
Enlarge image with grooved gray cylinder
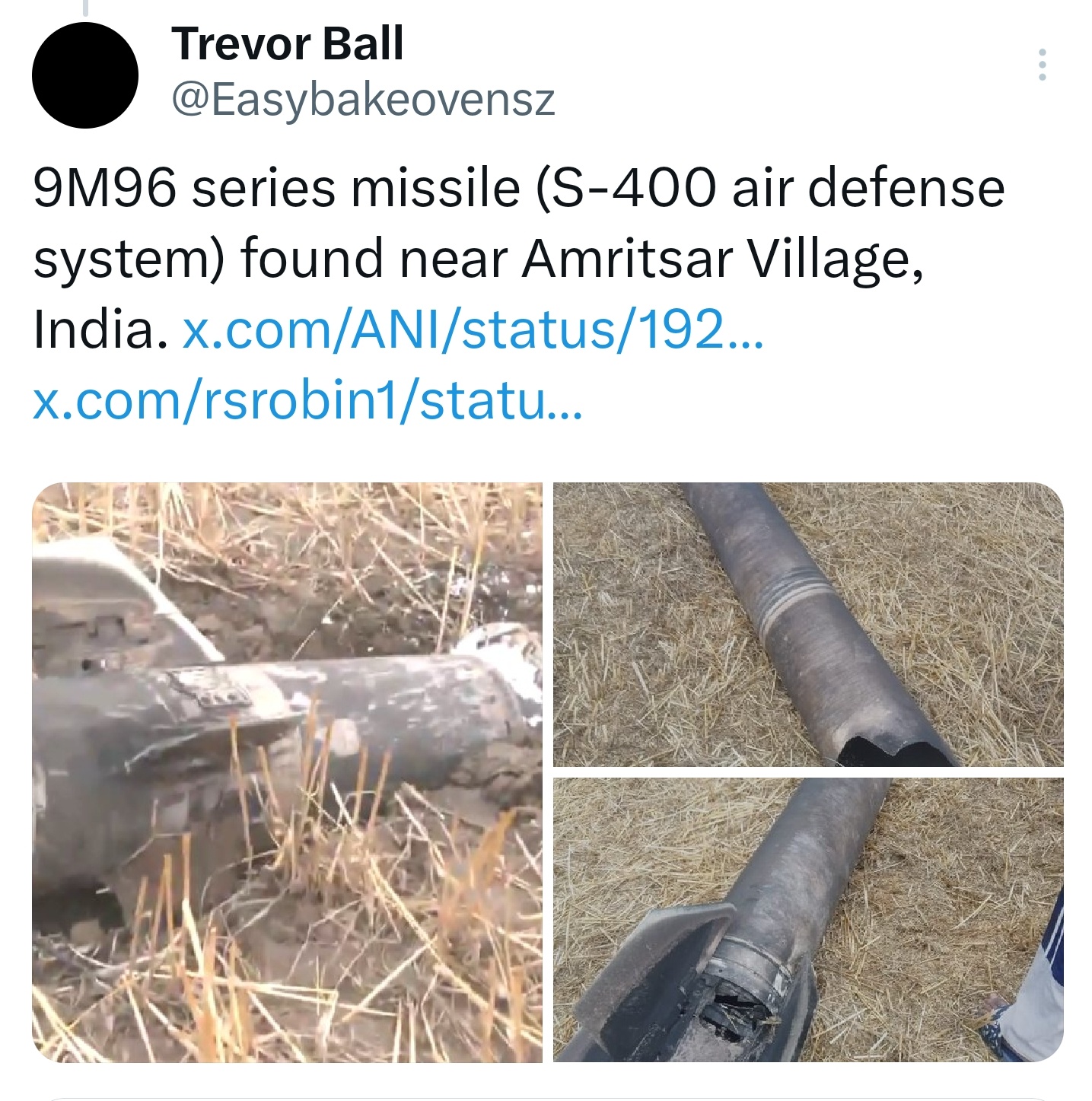[x=808, y=625]
